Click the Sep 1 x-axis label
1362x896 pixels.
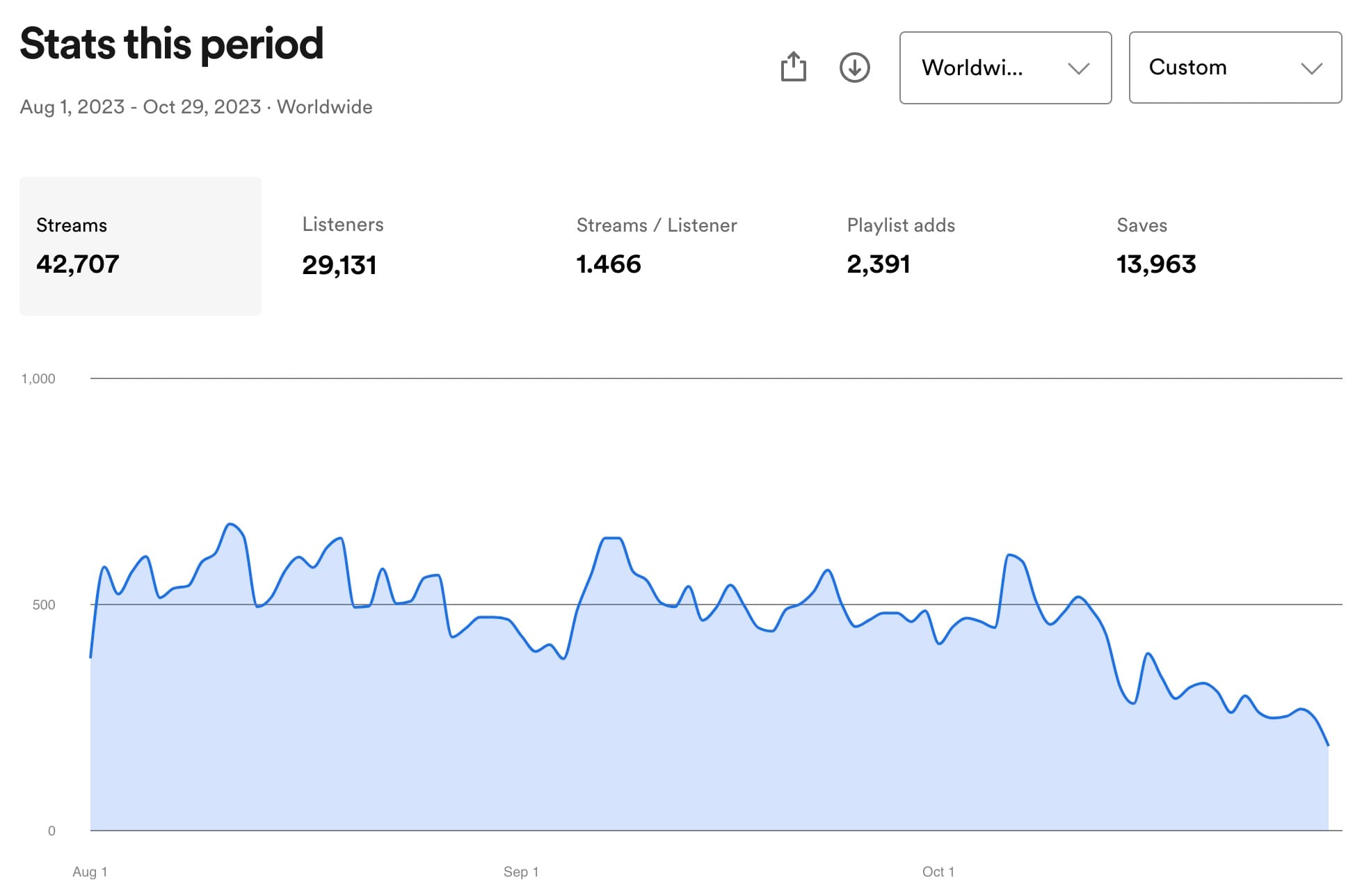coord(521,872)
